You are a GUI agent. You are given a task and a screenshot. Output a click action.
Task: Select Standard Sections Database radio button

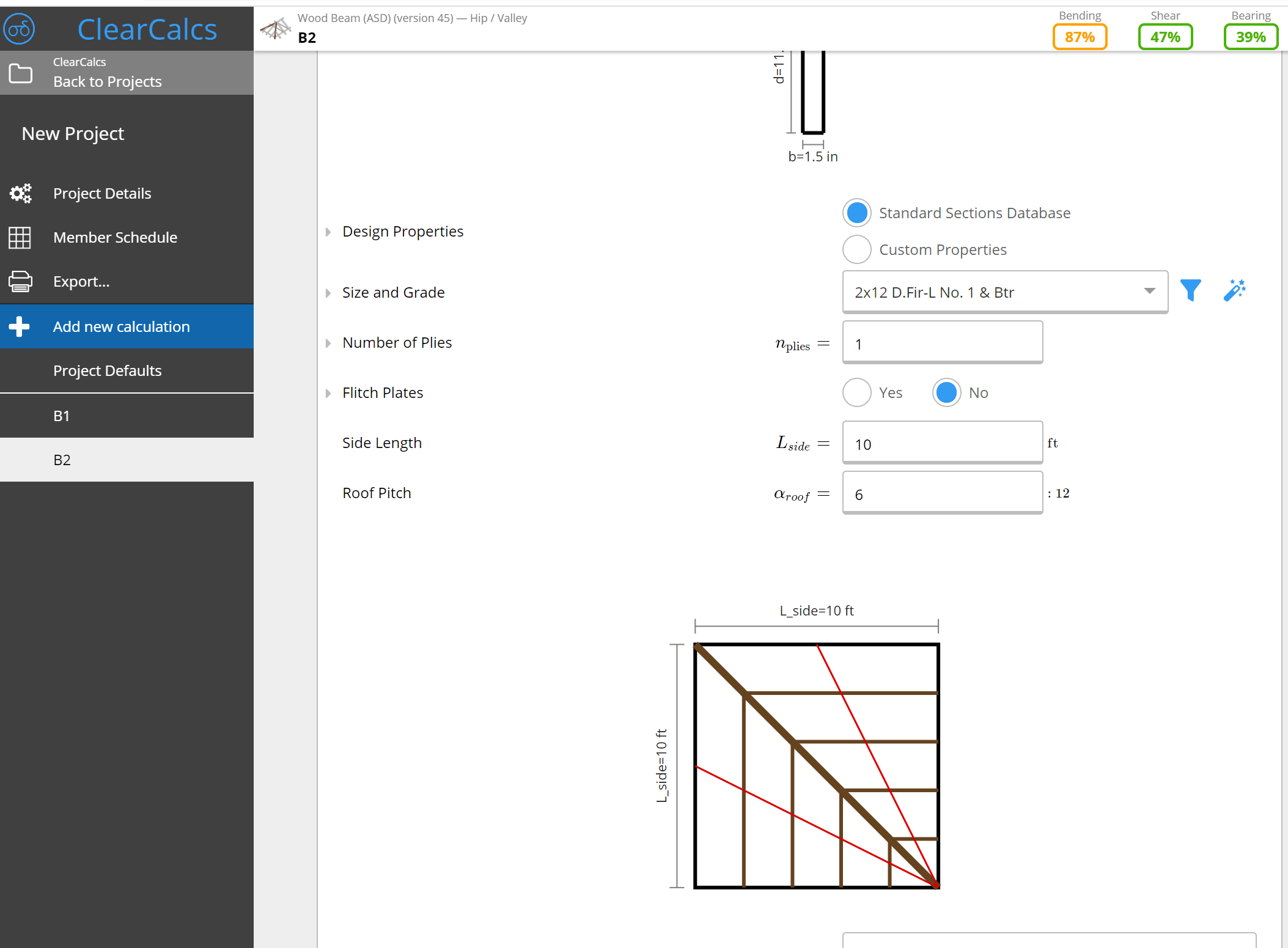tap(858, 213)
